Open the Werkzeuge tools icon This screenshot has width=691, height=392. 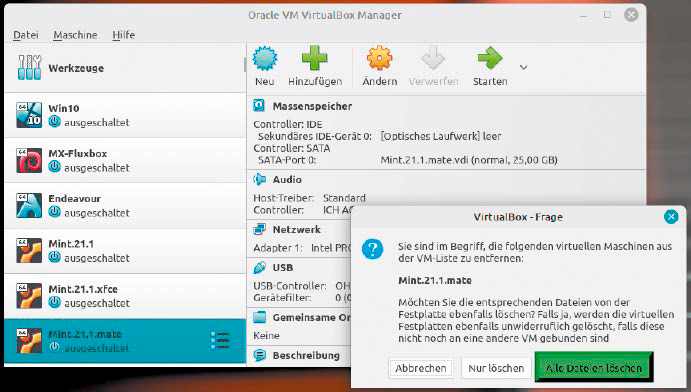[30, 67]
